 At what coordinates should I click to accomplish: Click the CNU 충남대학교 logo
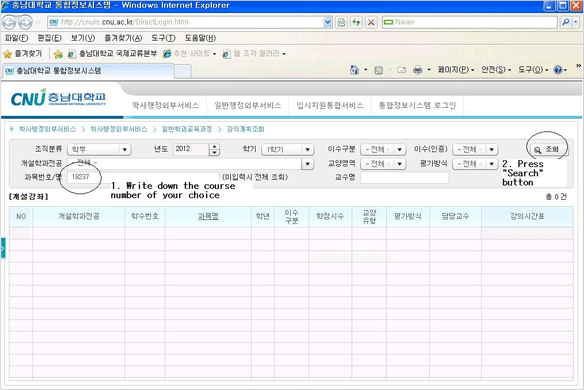coord(58,98)
